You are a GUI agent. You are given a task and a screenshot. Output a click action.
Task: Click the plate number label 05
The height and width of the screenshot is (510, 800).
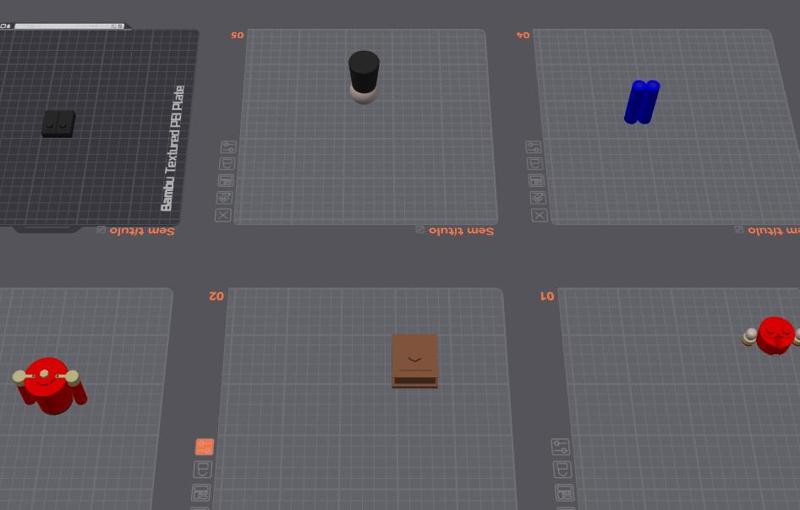[237, 35]
